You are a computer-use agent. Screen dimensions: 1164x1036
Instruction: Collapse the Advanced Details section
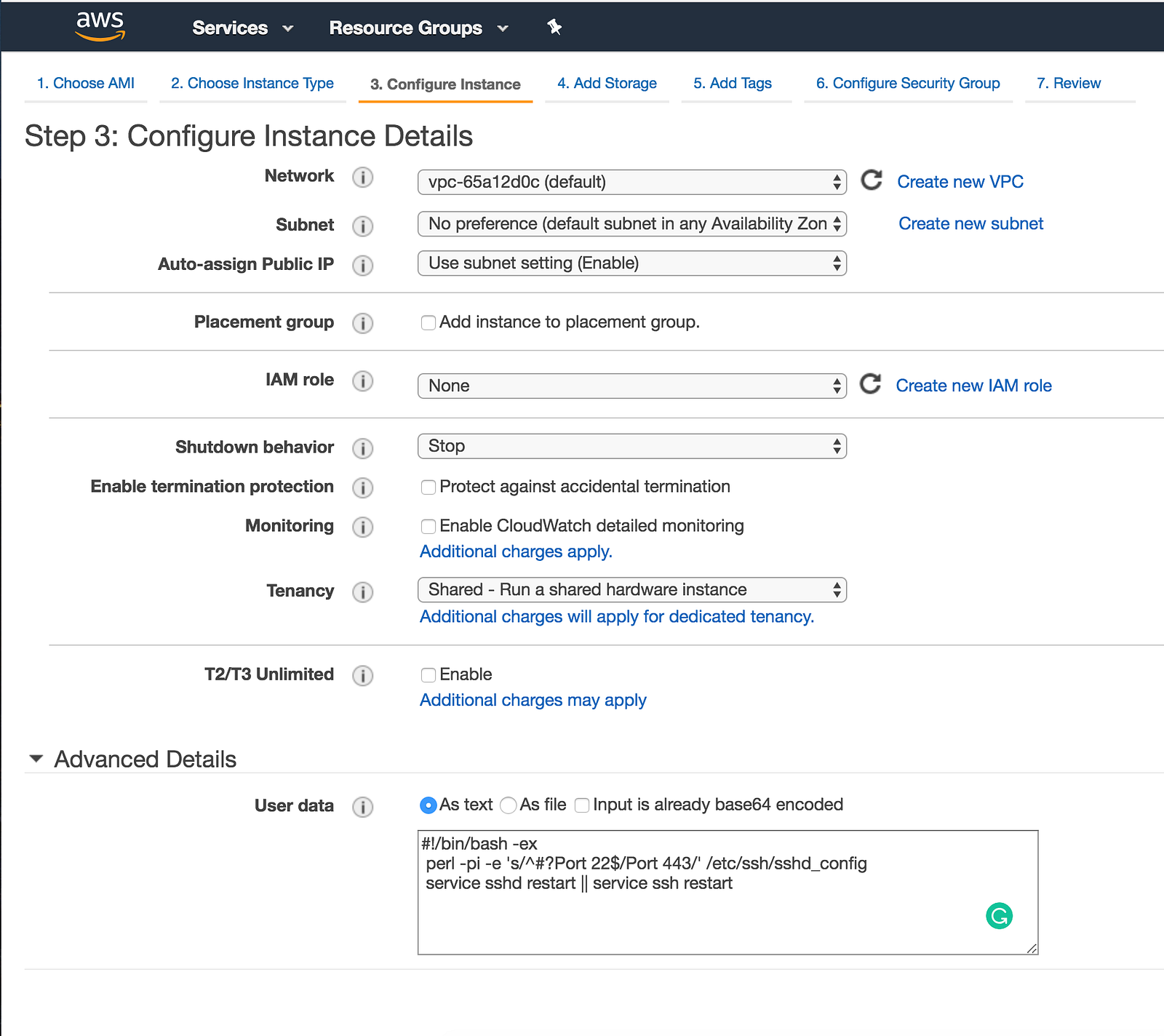coord(36,759)
